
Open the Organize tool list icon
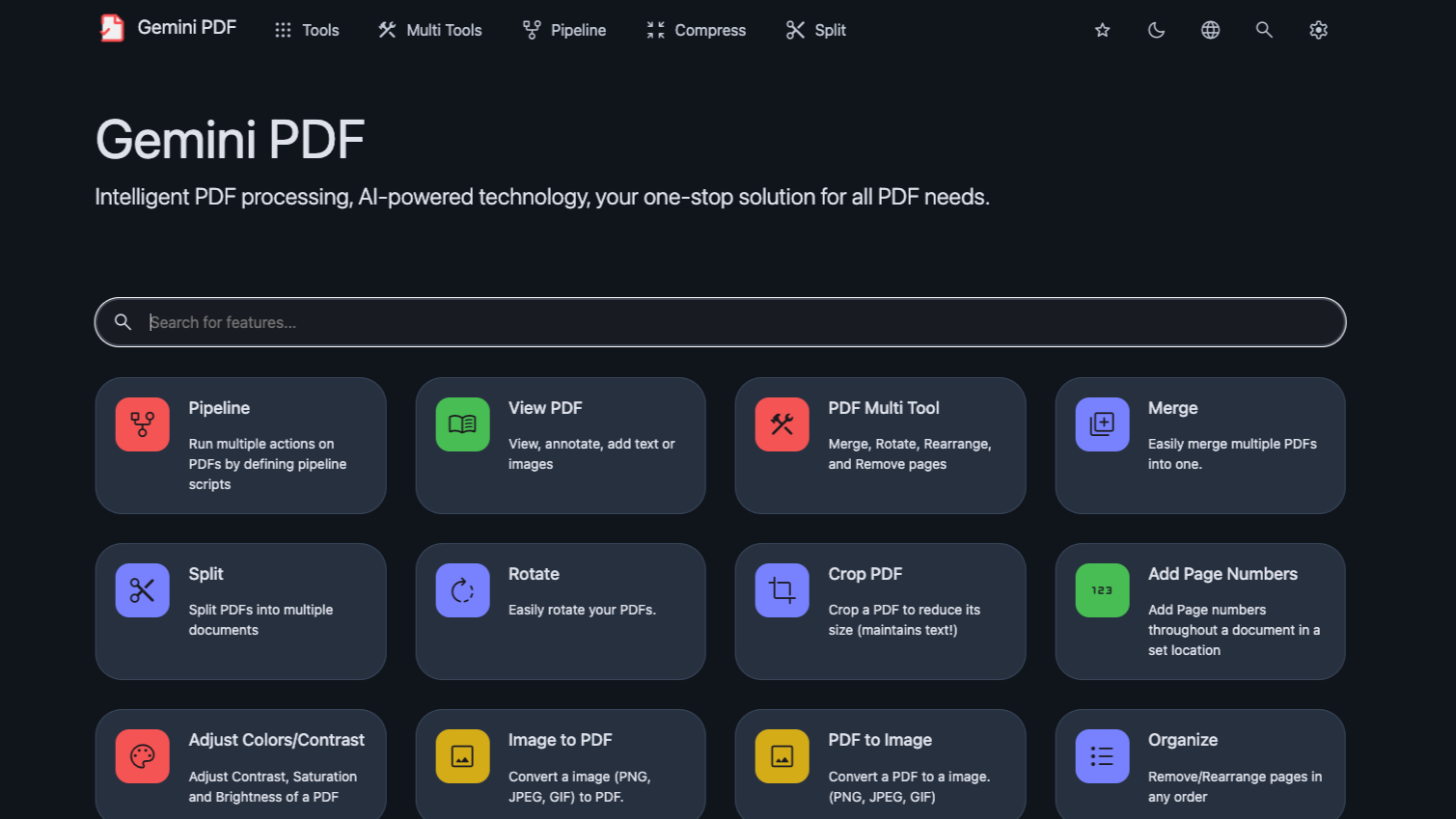1102,755
